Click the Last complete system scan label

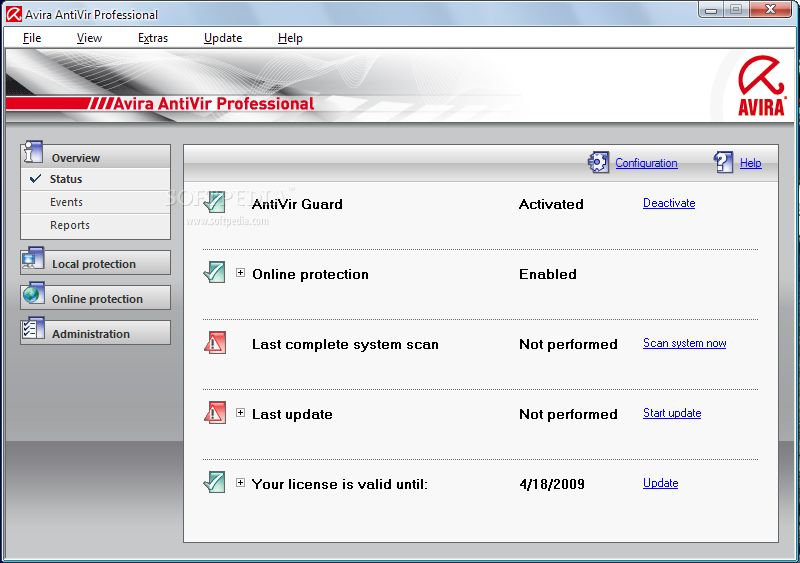(x=345, y=345)
